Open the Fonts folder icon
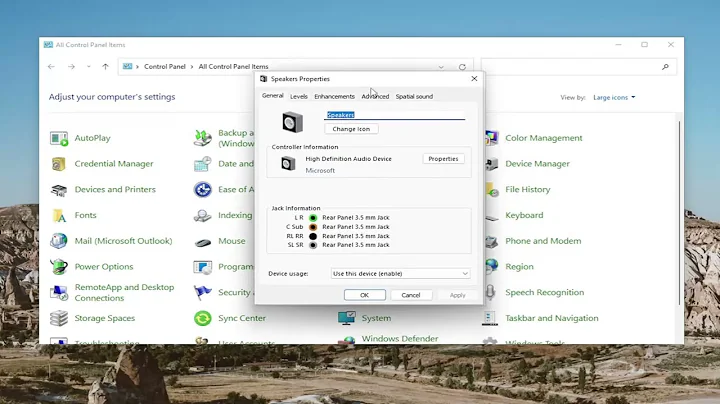Viewport: 720px width, 404px height. (x=59, y=215)
